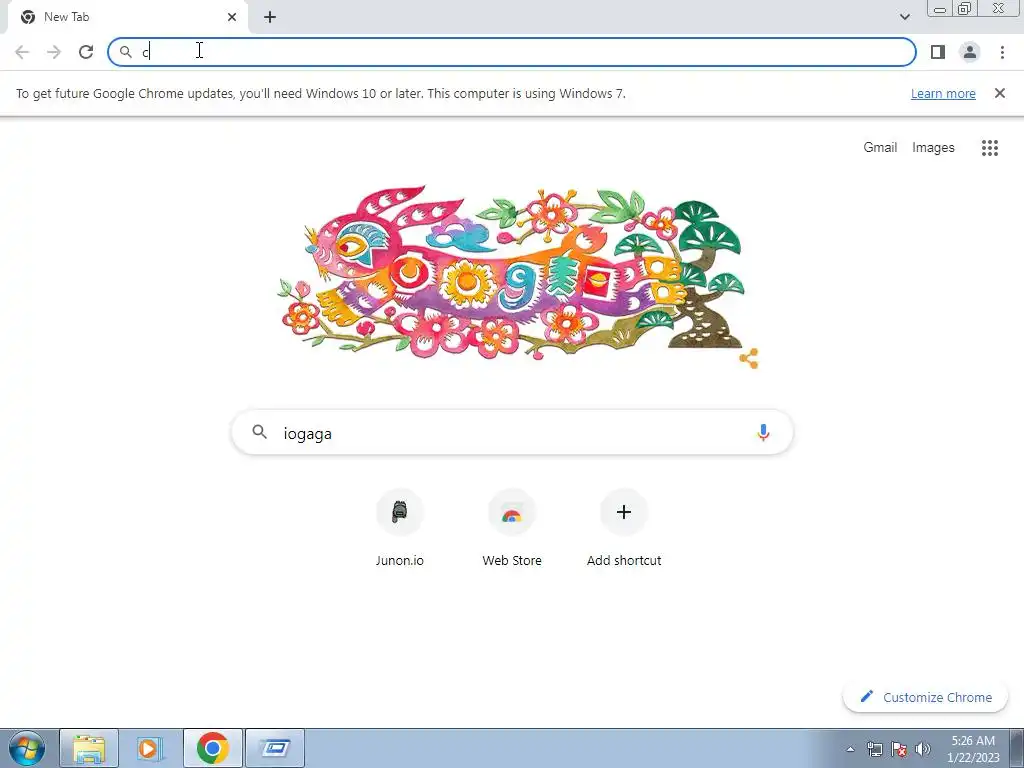
Task: Open the Google apps grid
Action: click(x=989, y=148)
